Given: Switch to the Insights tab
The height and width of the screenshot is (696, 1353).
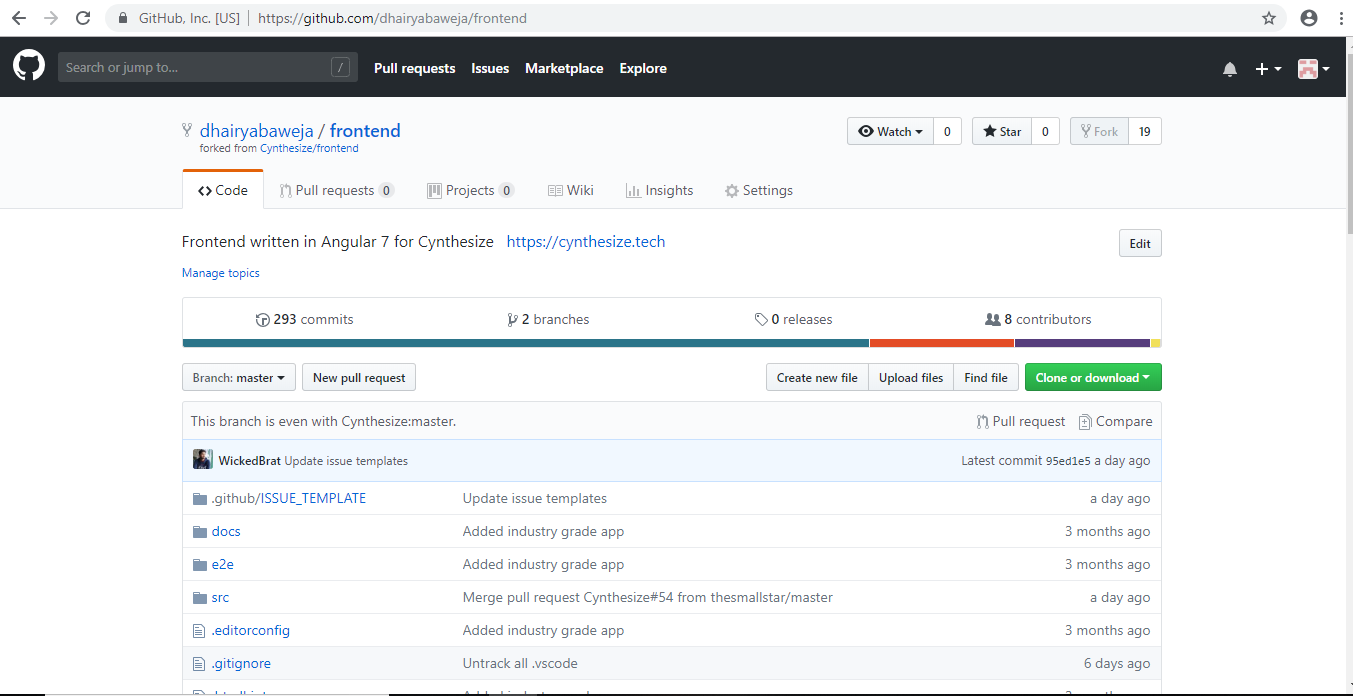Looking at the screenshot, I should 659,190.
